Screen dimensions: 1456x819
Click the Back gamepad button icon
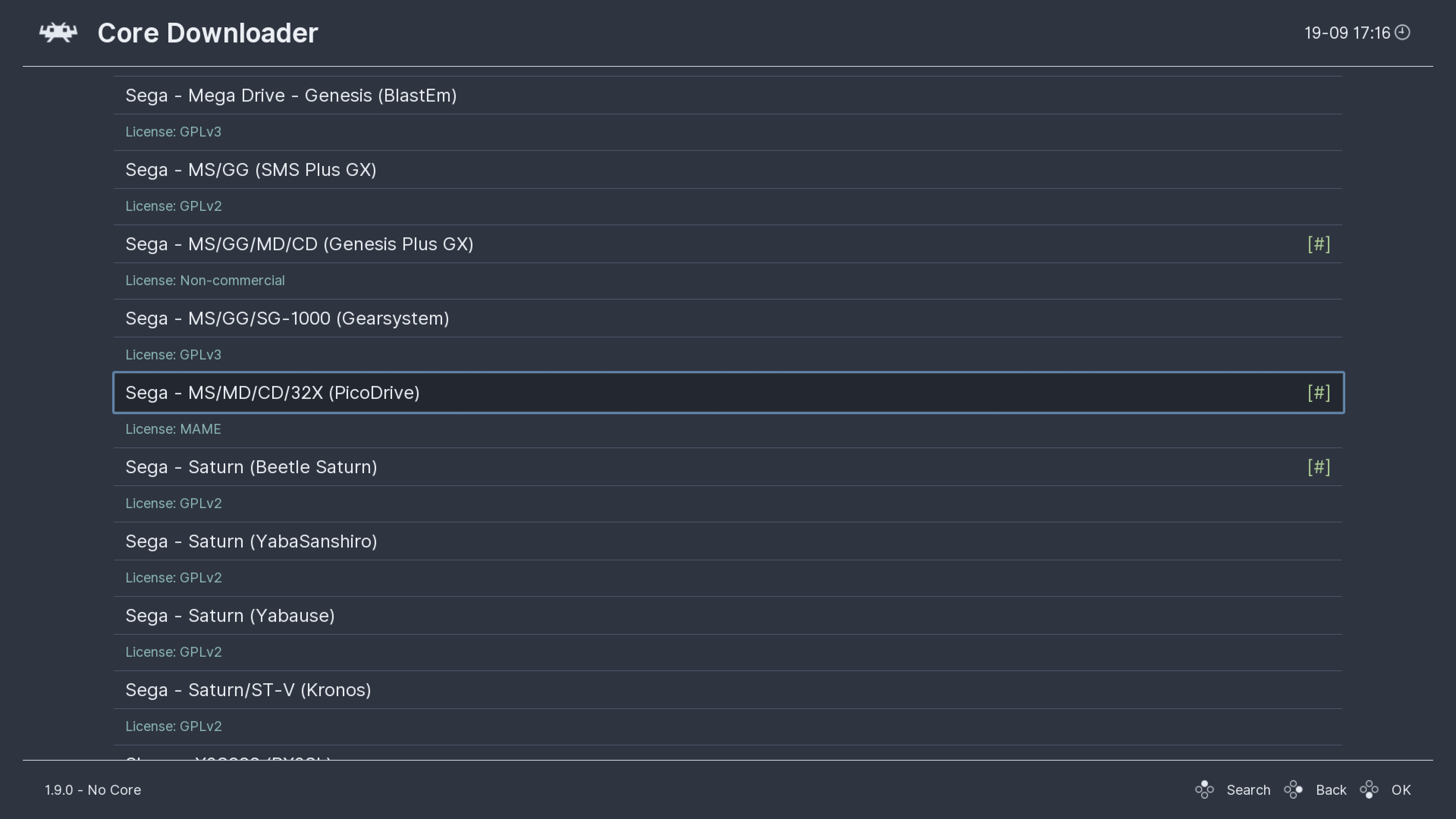click(x=1293, y=789)
